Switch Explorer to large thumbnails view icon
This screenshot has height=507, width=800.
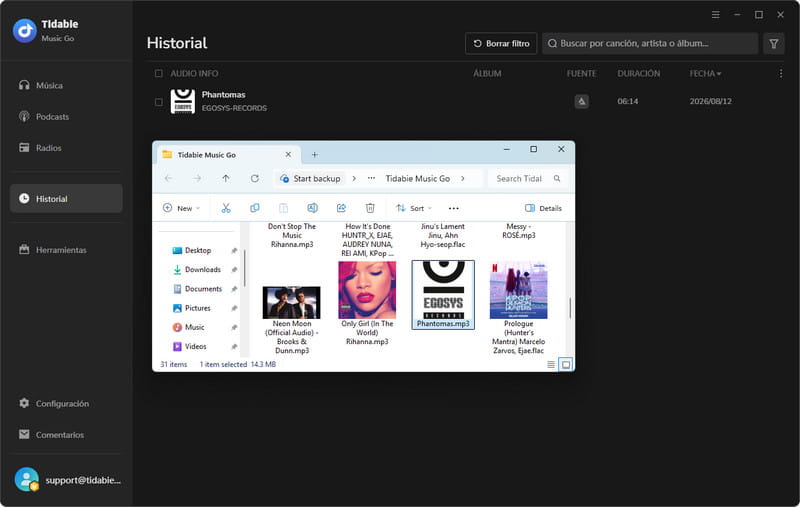tap(565, 364)
